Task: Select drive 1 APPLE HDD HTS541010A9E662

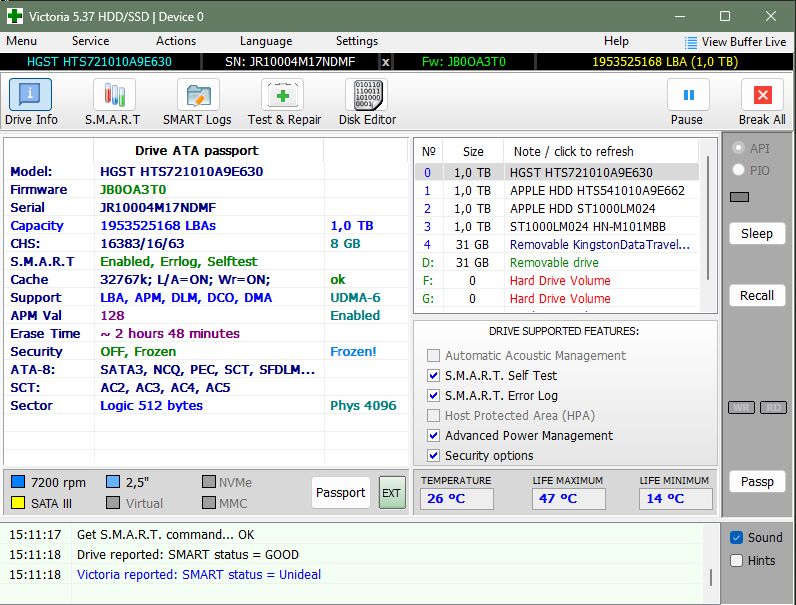Action: pyautogui.click(x=557, y=191)
